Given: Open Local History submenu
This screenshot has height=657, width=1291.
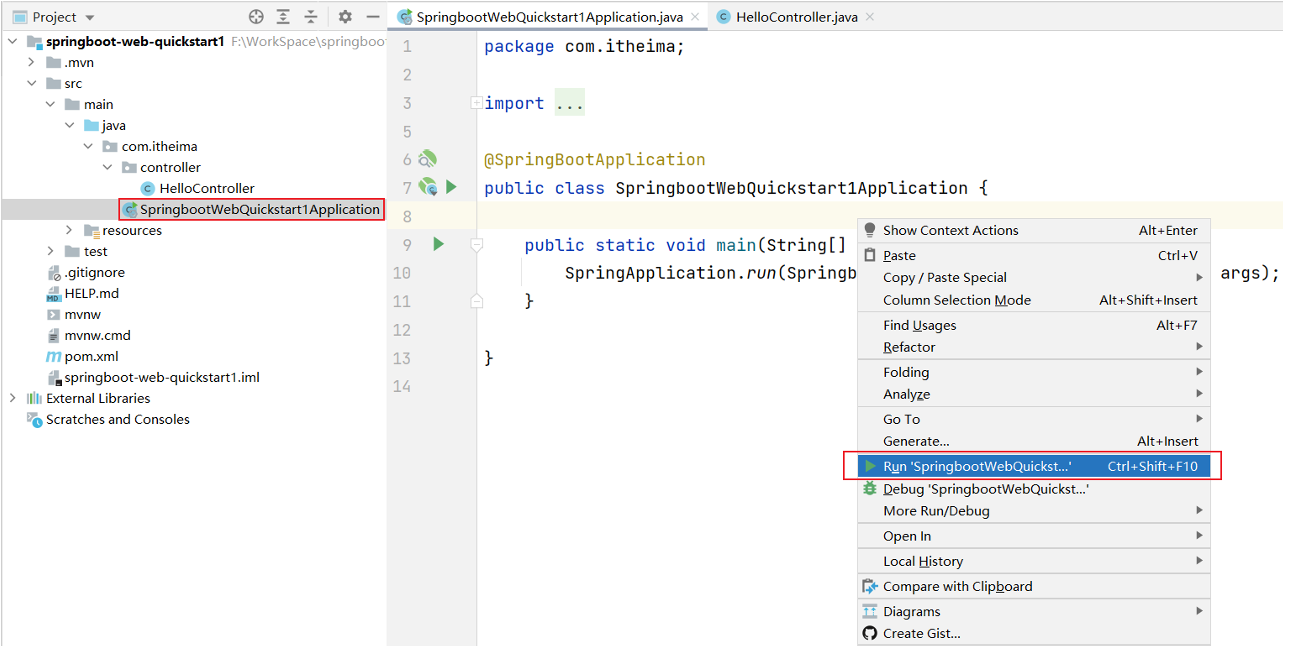Looking at the screenshot, I should click(1033, 561).
